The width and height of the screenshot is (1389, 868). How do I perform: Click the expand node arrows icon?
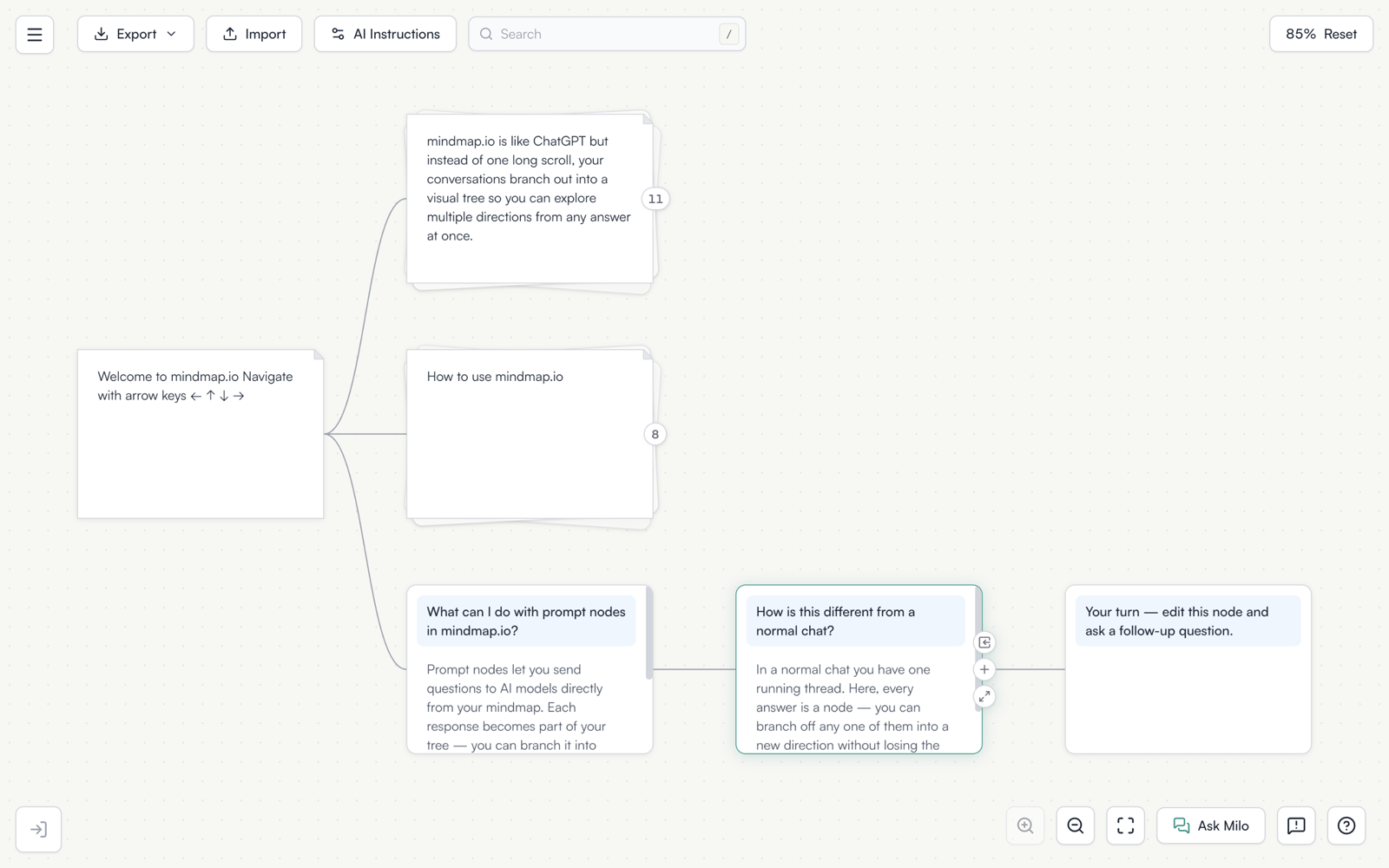984,697
